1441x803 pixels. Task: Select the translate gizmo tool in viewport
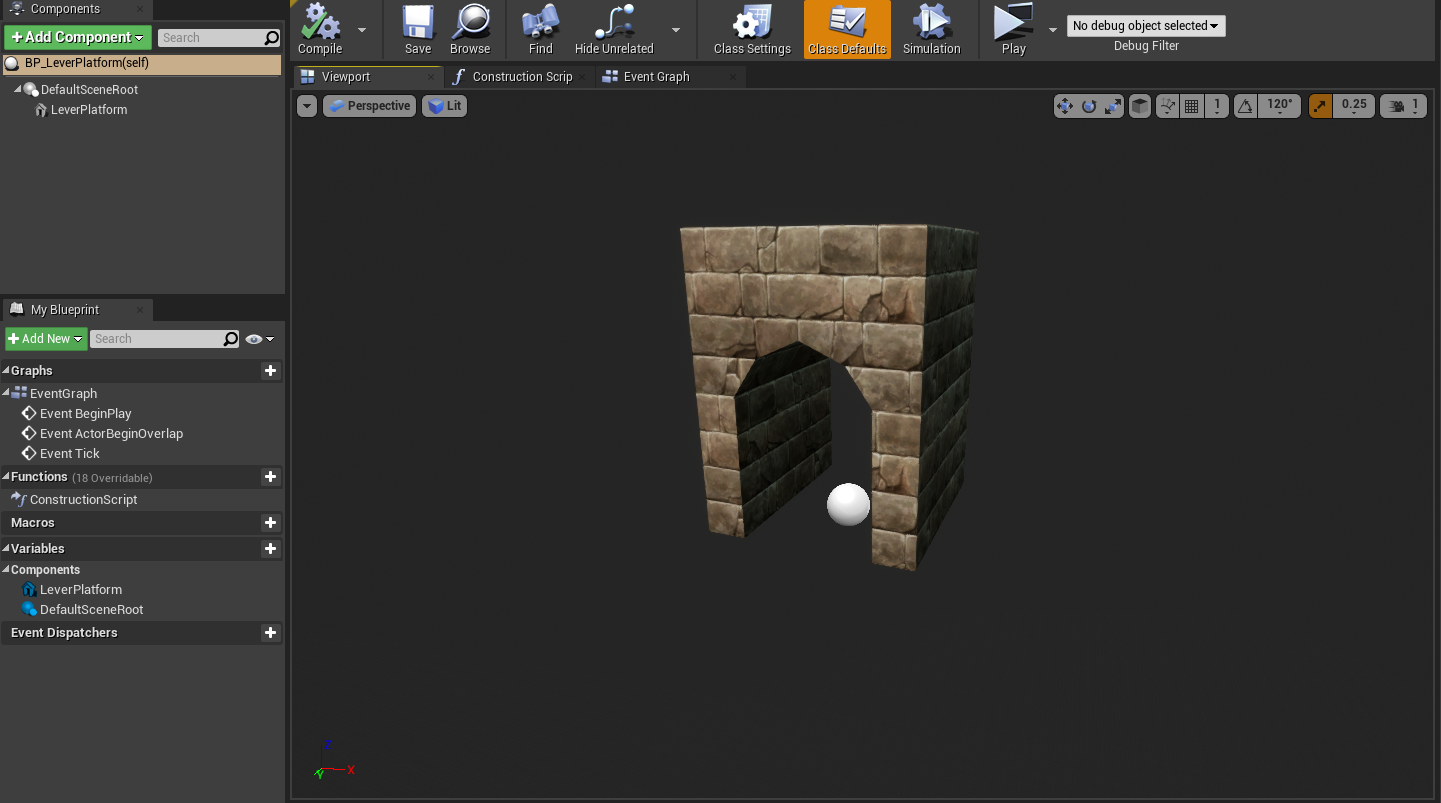1065,106
